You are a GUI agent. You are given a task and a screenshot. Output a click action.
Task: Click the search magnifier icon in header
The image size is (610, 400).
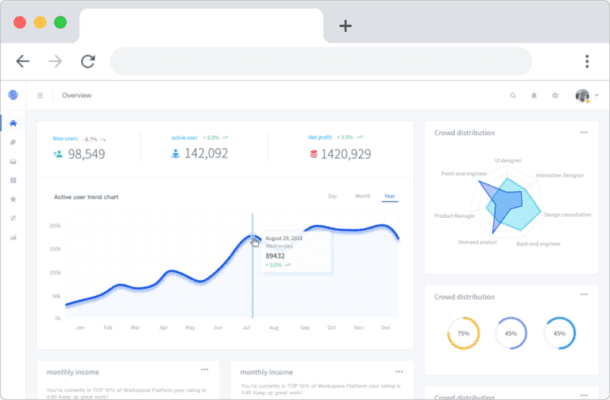513,96
